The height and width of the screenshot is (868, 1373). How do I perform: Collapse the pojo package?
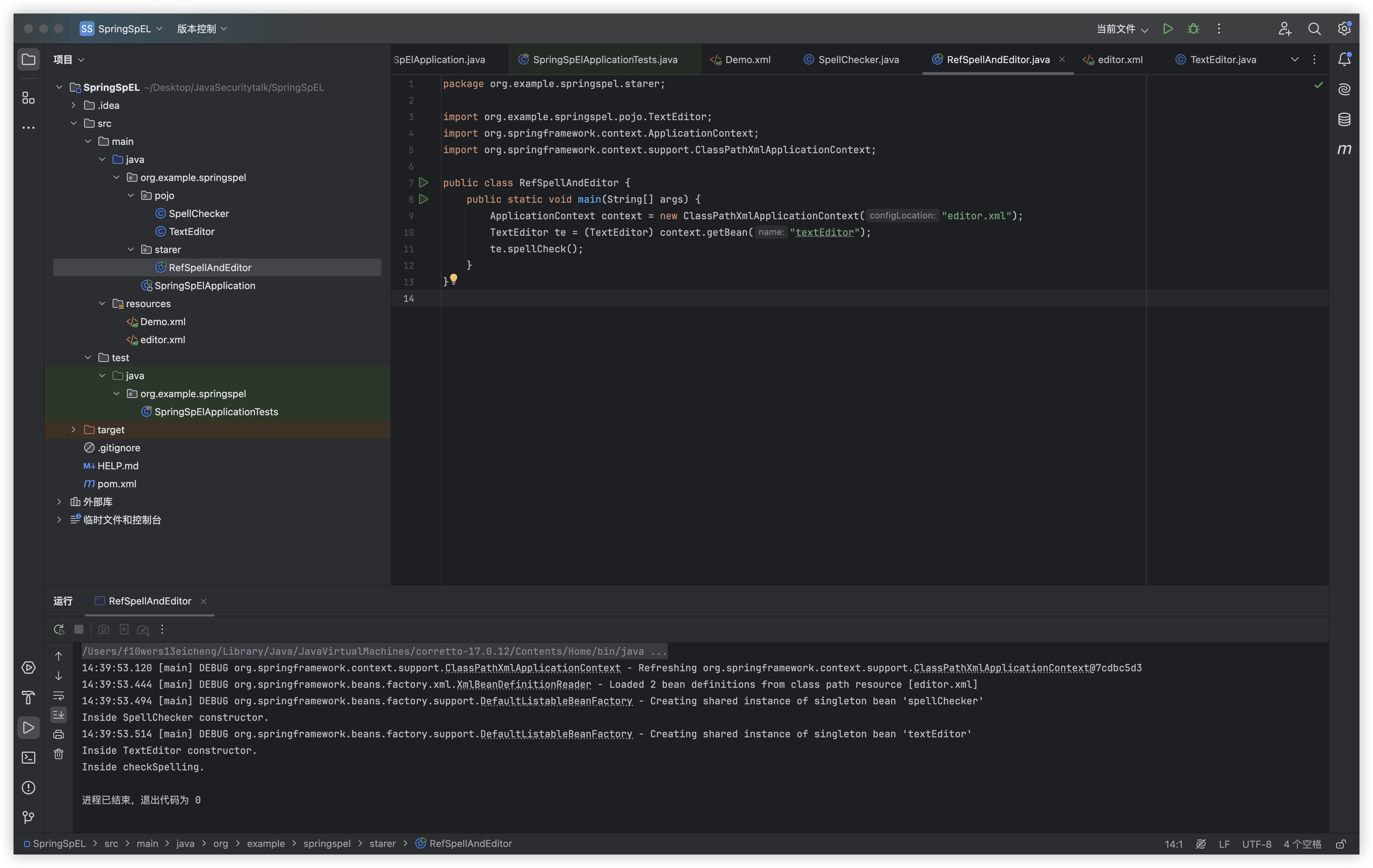131,196
